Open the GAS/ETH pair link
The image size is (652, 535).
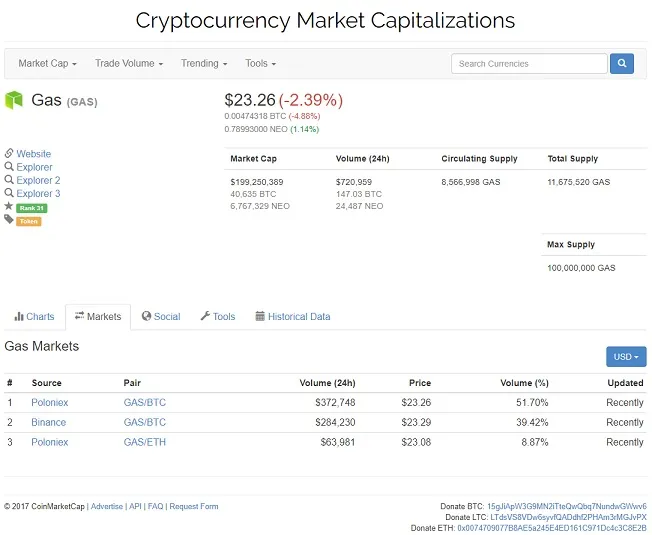pyautogui.click(x=145, y=442)
